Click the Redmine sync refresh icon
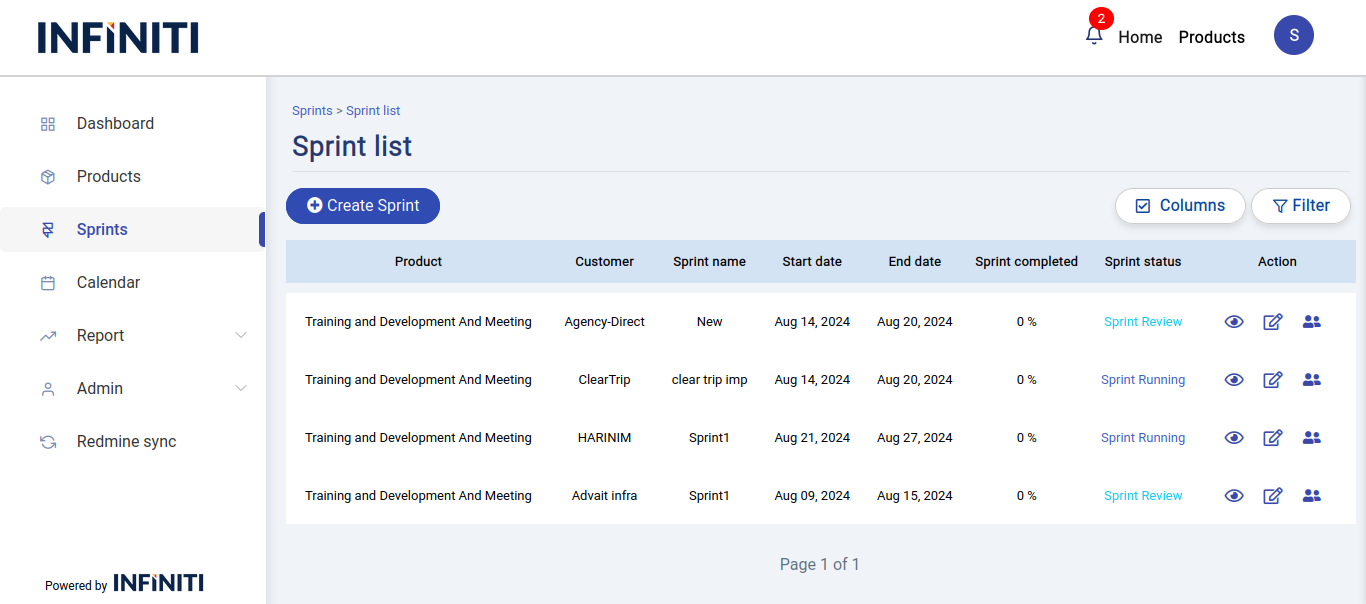The height and width of the screenshot is (604, 1366). [x=48, y=442]
